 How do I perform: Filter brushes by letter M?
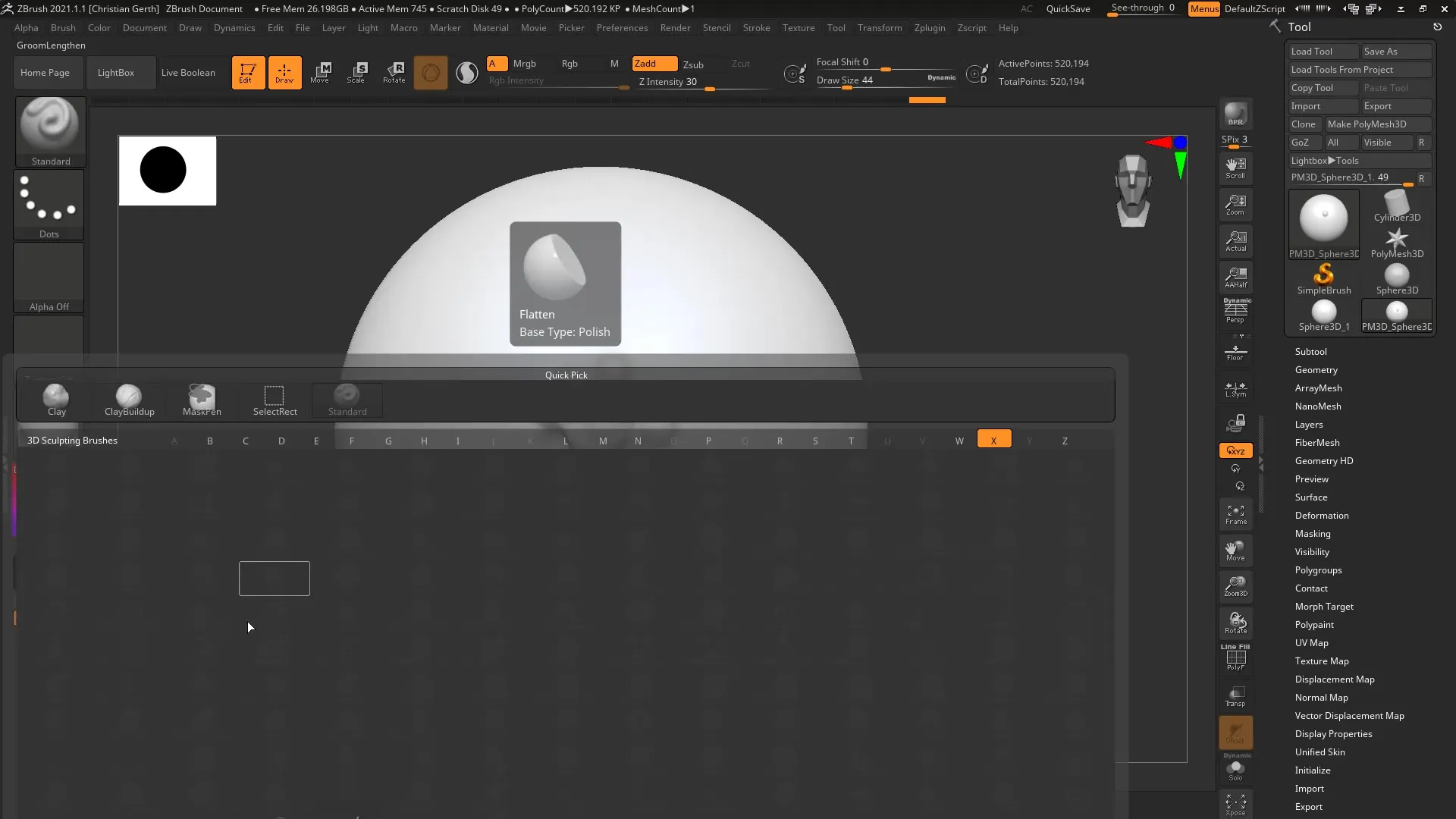pos(603,441)
